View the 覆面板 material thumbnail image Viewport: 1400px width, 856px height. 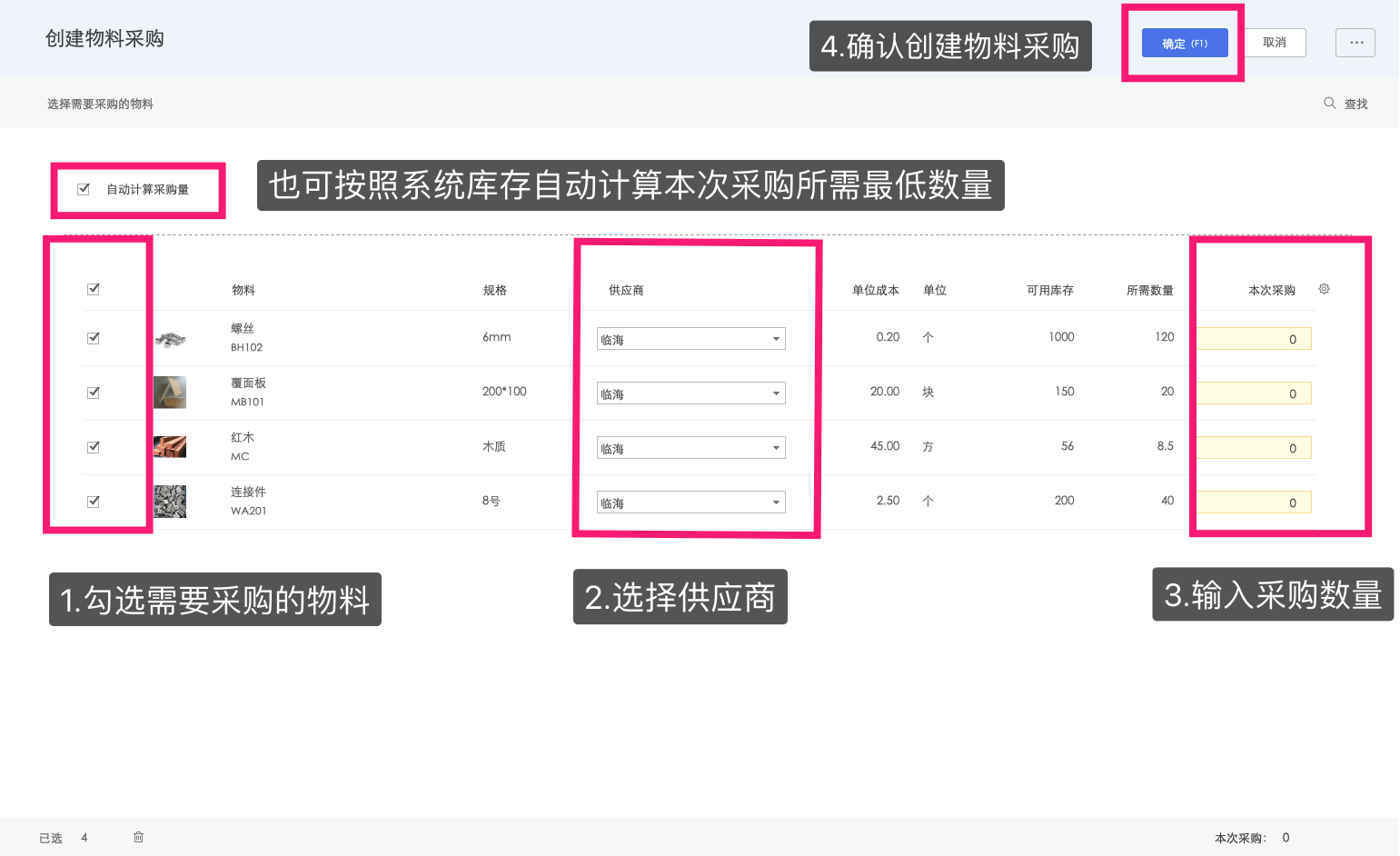[x=170, y=393]
